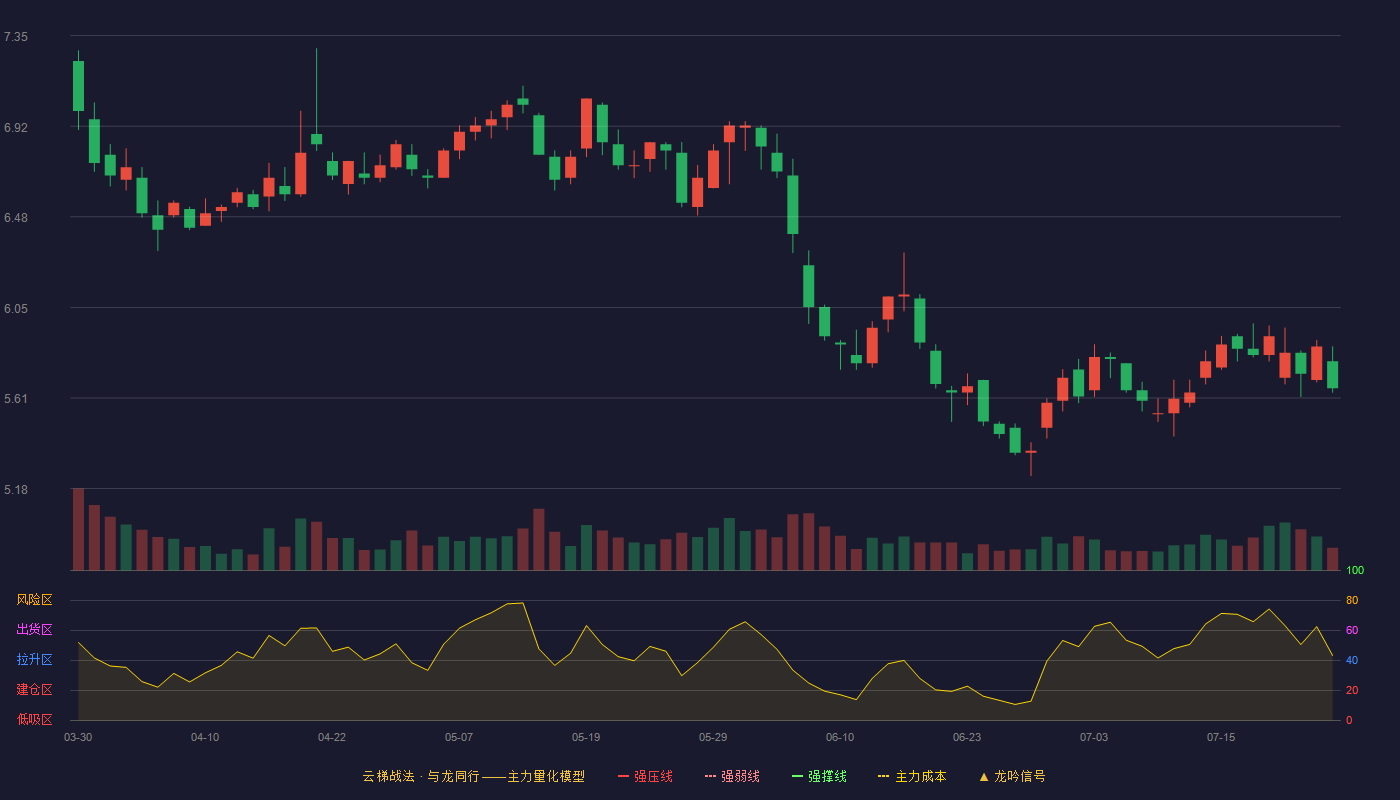Click the 60 indicator scale label
1400x800 pixels.
point(1352,630)
